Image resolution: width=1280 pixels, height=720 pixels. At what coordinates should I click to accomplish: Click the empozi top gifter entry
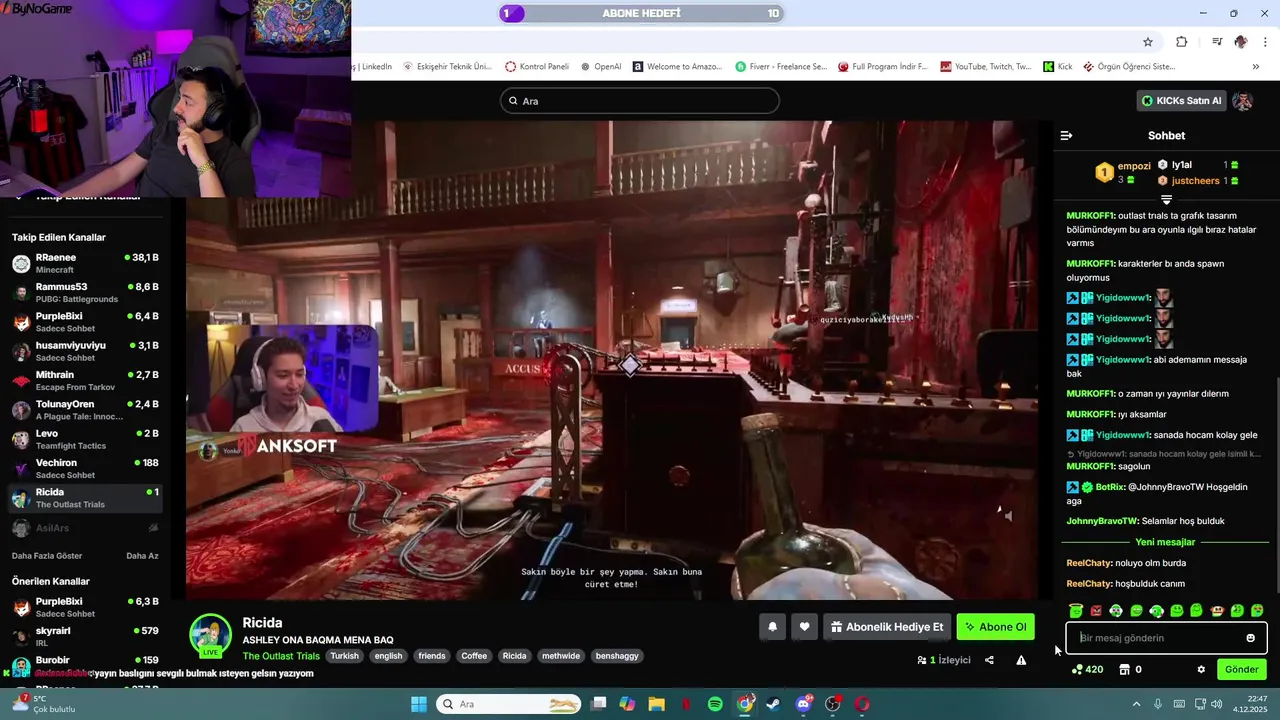[1123, 172]
